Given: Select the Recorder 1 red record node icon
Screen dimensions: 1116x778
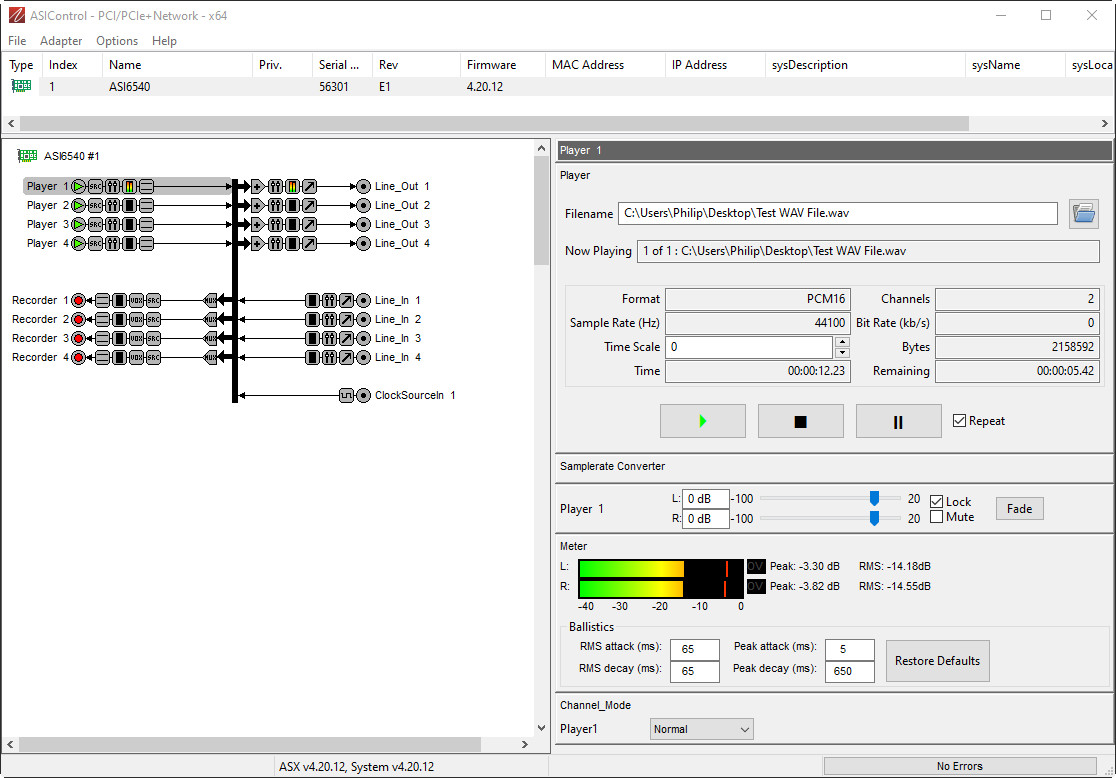Looking at the screenshot, I should click(x=79, y=300).
